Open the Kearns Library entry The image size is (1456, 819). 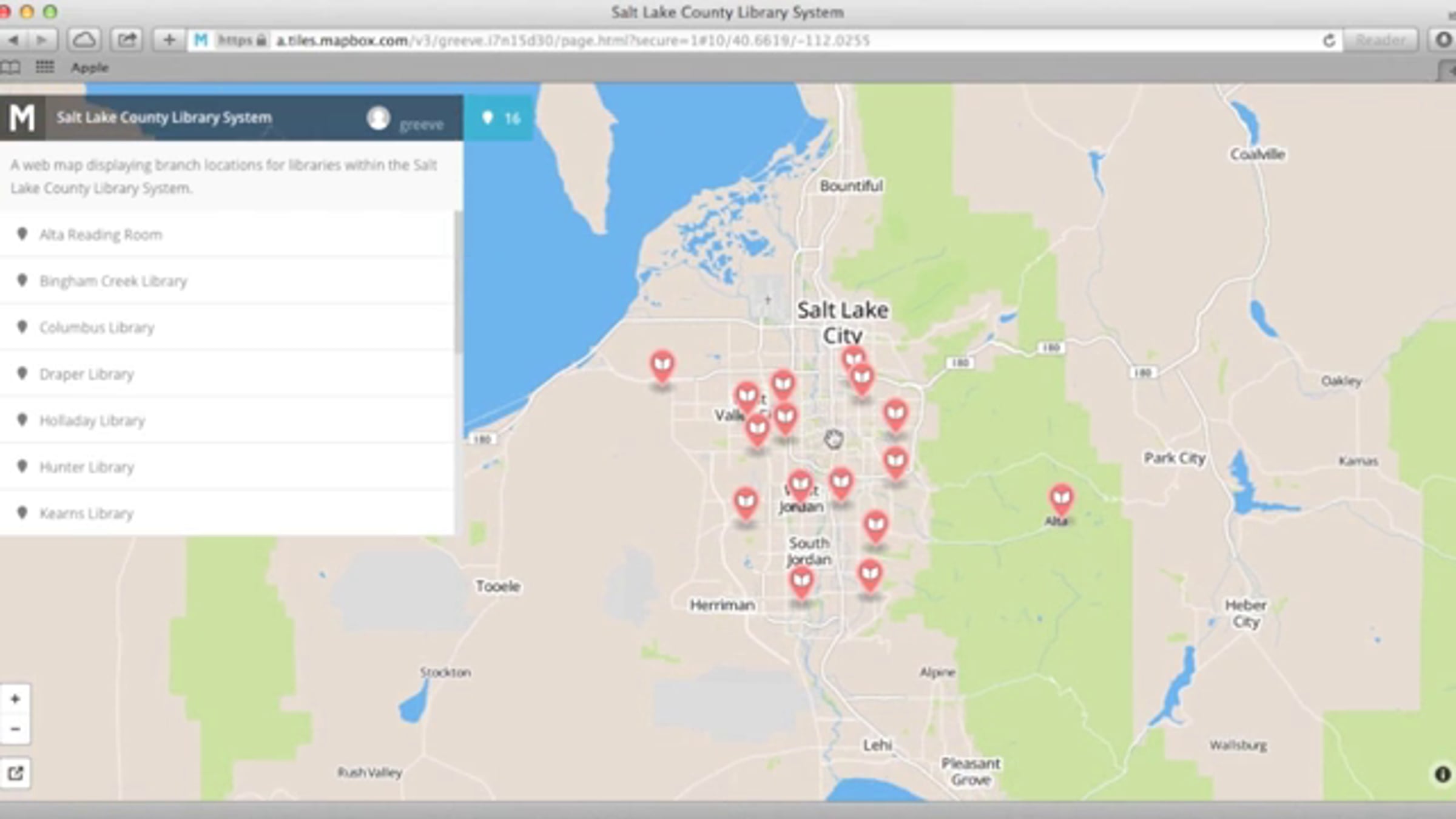pyautogui.click(x=86, y=514)
